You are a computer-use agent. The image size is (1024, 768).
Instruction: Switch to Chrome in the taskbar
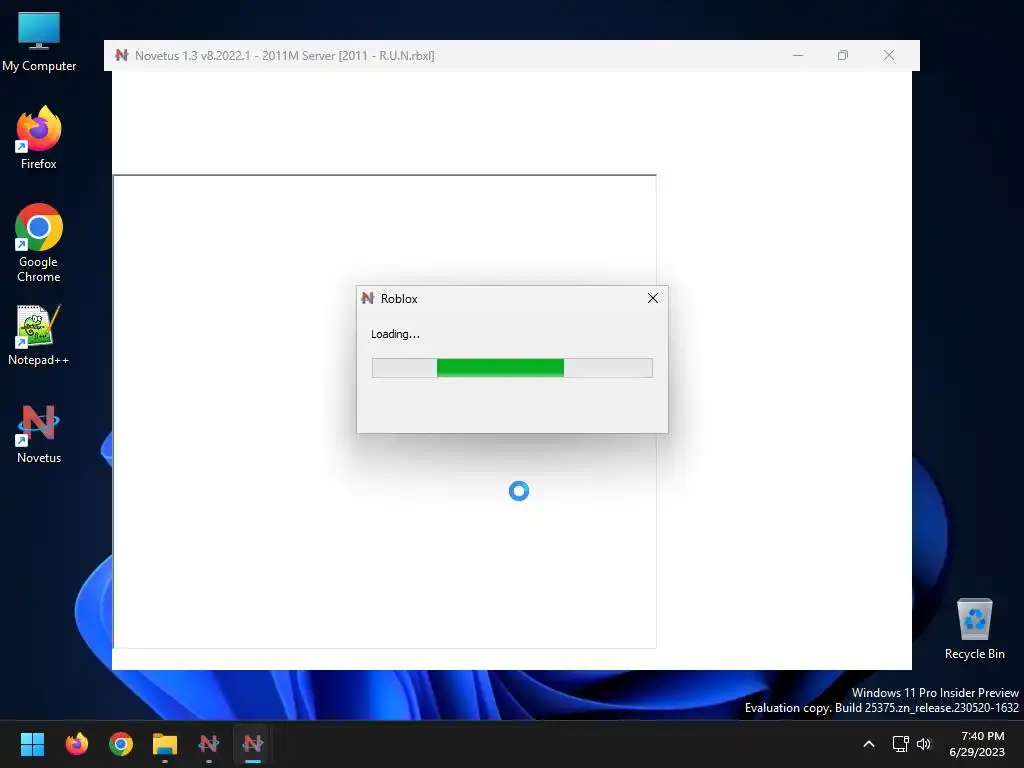[x=121, y=743]
